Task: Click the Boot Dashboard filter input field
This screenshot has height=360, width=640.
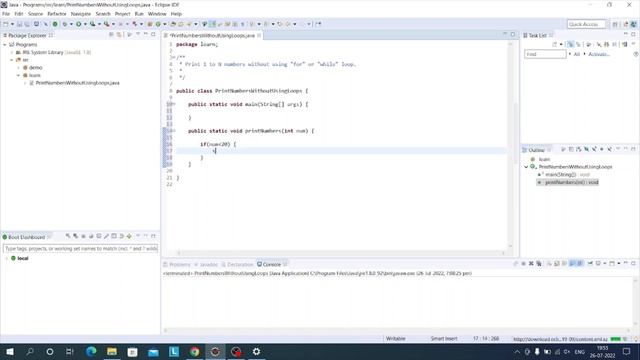Action: click(x=80, y=249)
